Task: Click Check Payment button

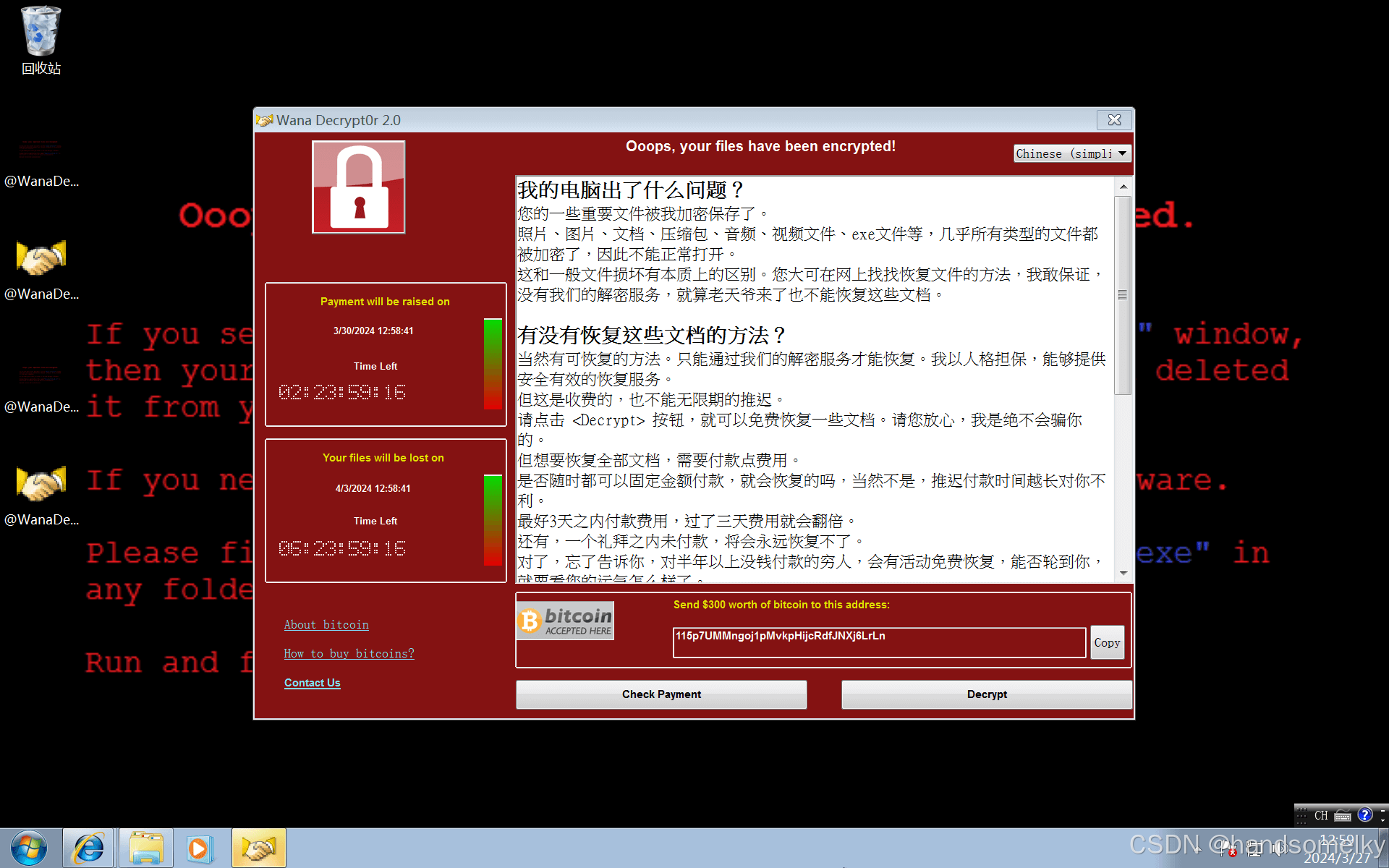Action: pos(661,693)
